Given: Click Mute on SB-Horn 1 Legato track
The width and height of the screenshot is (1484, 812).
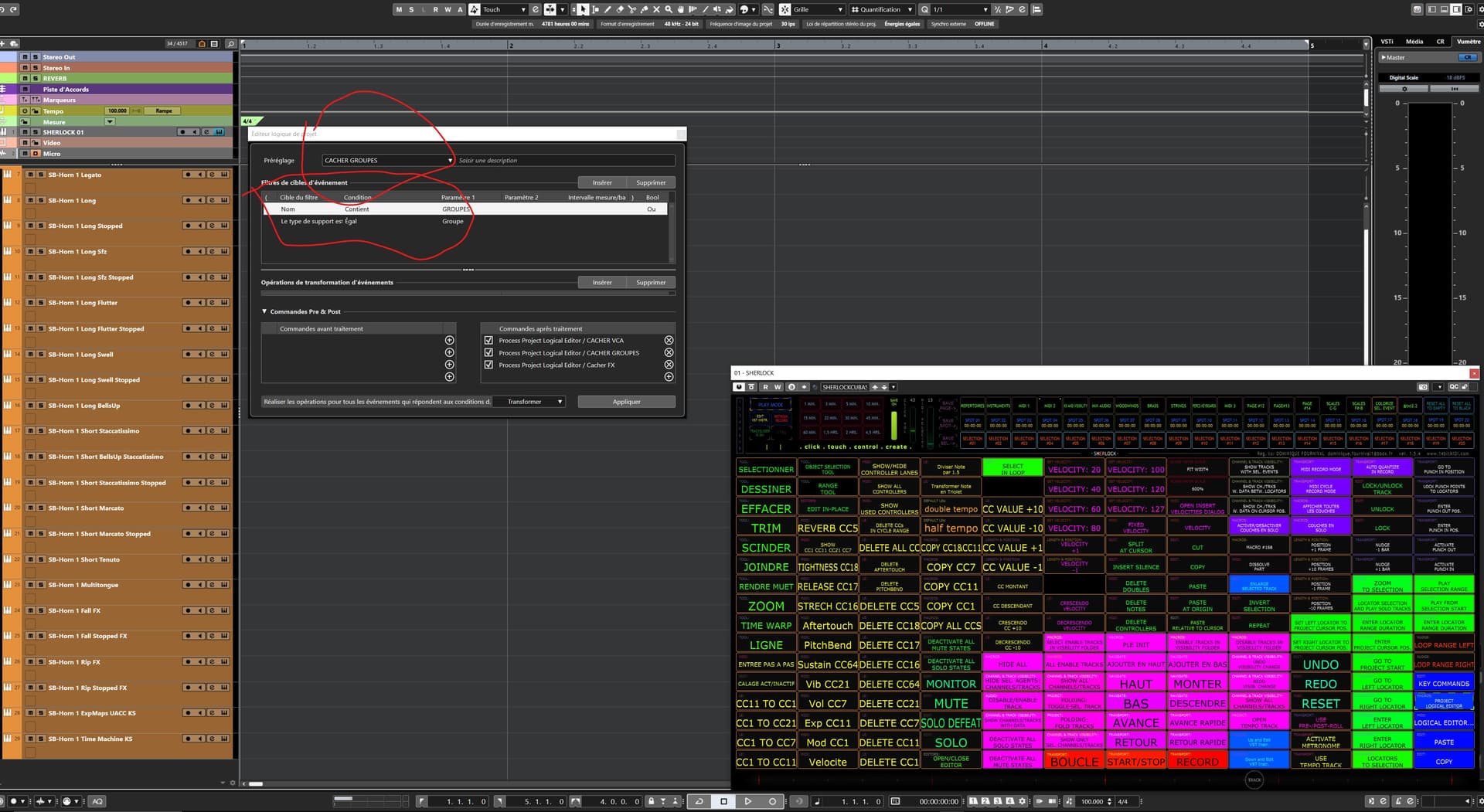Looking at the screenshot, I should pos(30,175).
